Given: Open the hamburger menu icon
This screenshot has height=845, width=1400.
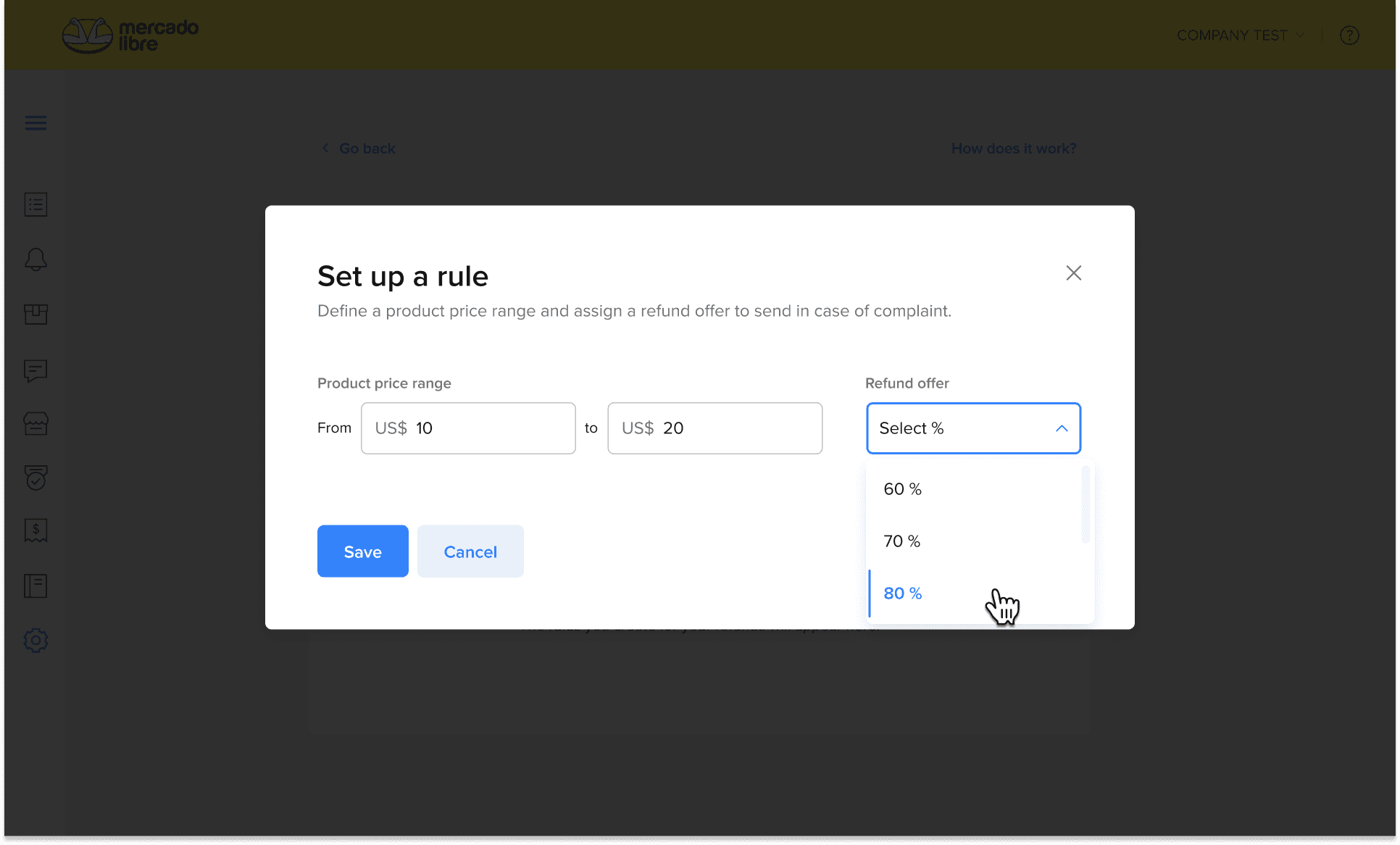Looking at the screenshot, I should (36, 123).
